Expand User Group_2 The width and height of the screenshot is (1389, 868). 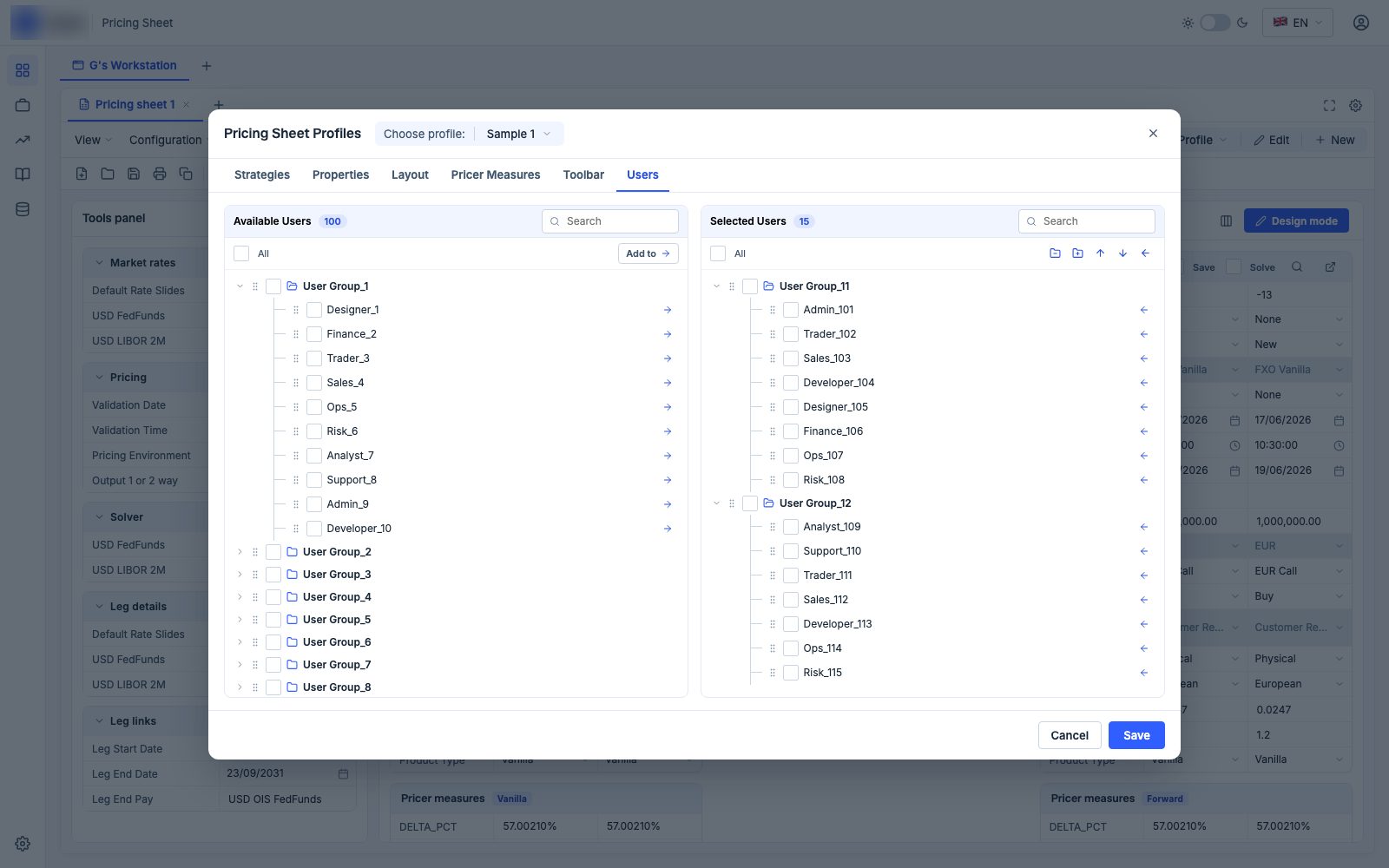pyautogui.click(x=240, y=552)
